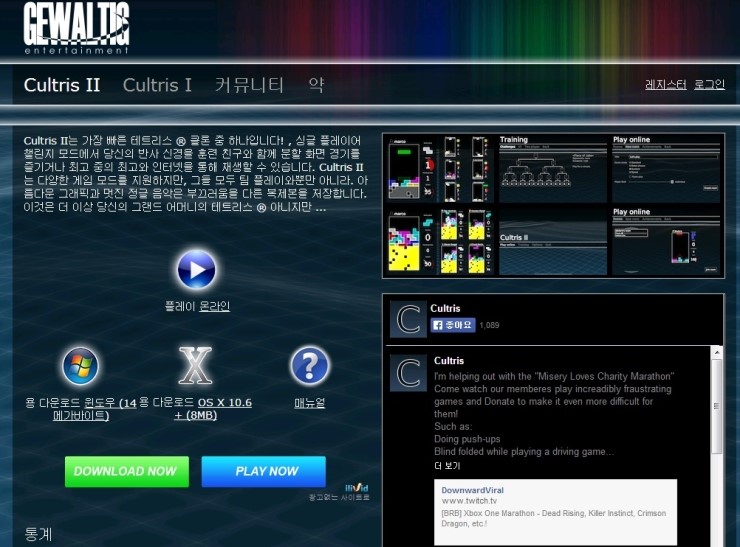This screenshot has width=740, height=547.
Task: Click the iLivid ad logo
Action: pos(357,488)
